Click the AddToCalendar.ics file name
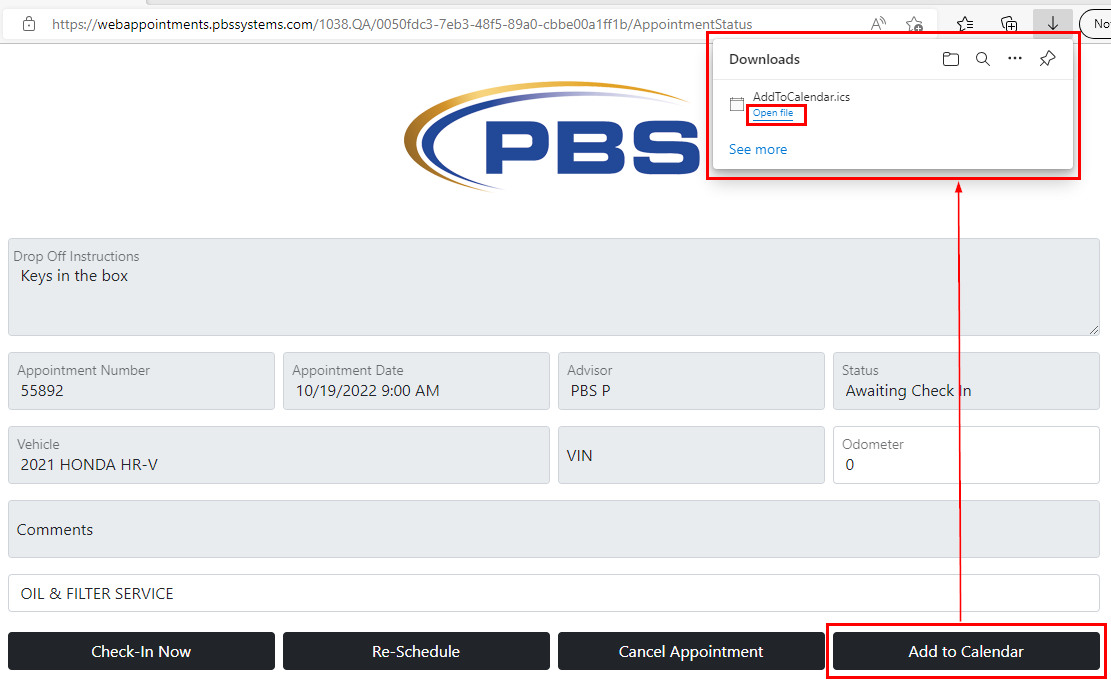Viewport: 1111px width, 684px height. coord(801,97)
